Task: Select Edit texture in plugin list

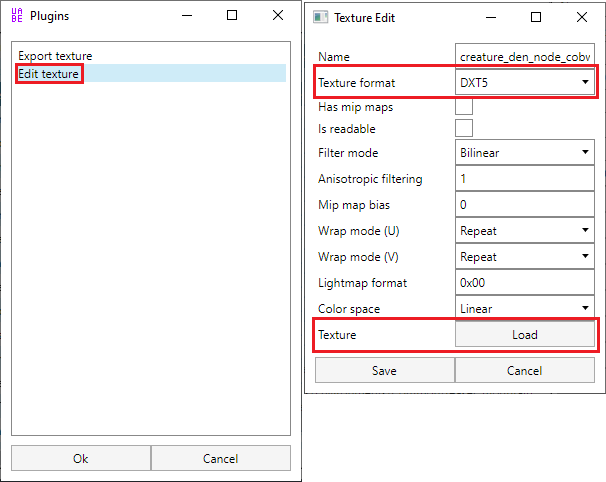Action: tap(49, 73)
